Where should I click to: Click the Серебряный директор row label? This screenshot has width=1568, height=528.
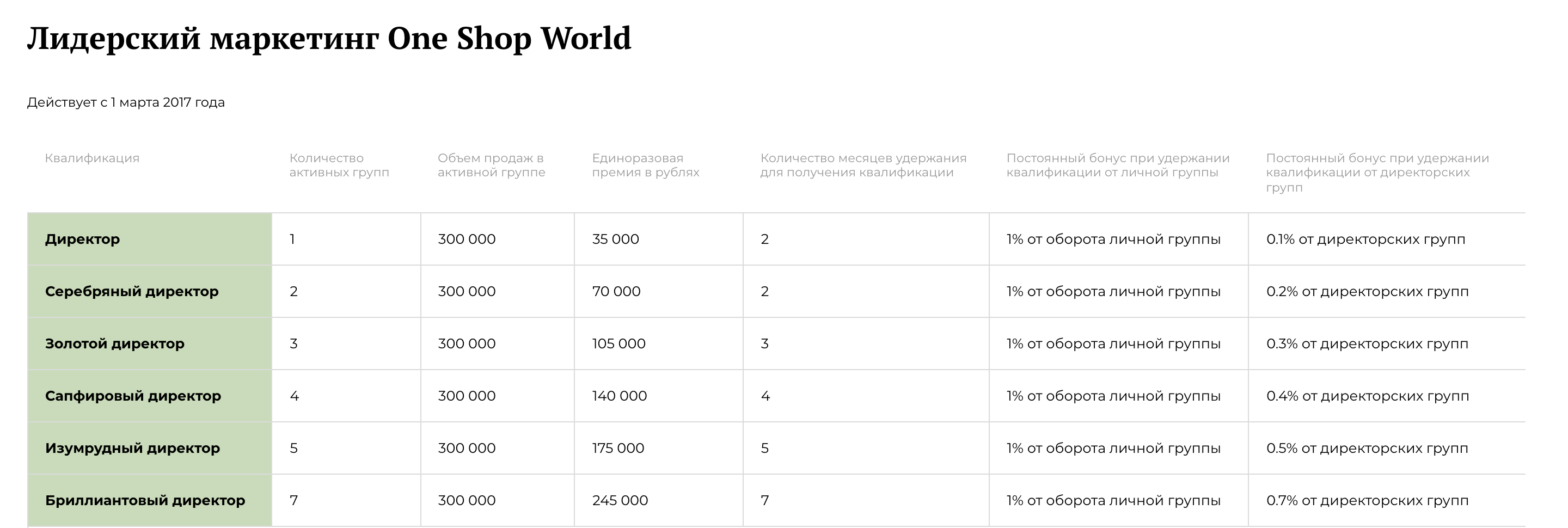pos(131,291)
